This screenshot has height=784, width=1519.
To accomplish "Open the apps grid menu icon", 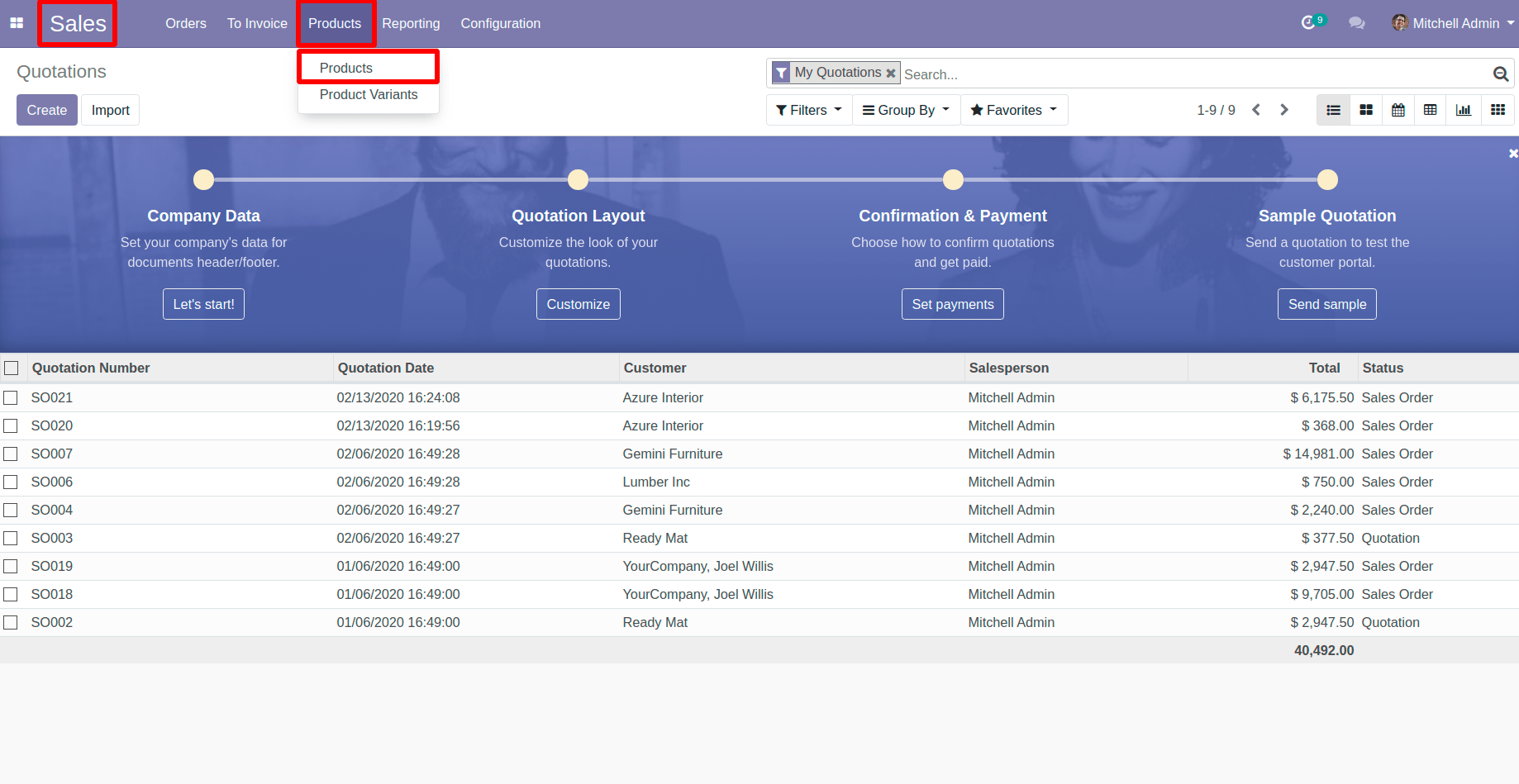I will click(17, 23).
